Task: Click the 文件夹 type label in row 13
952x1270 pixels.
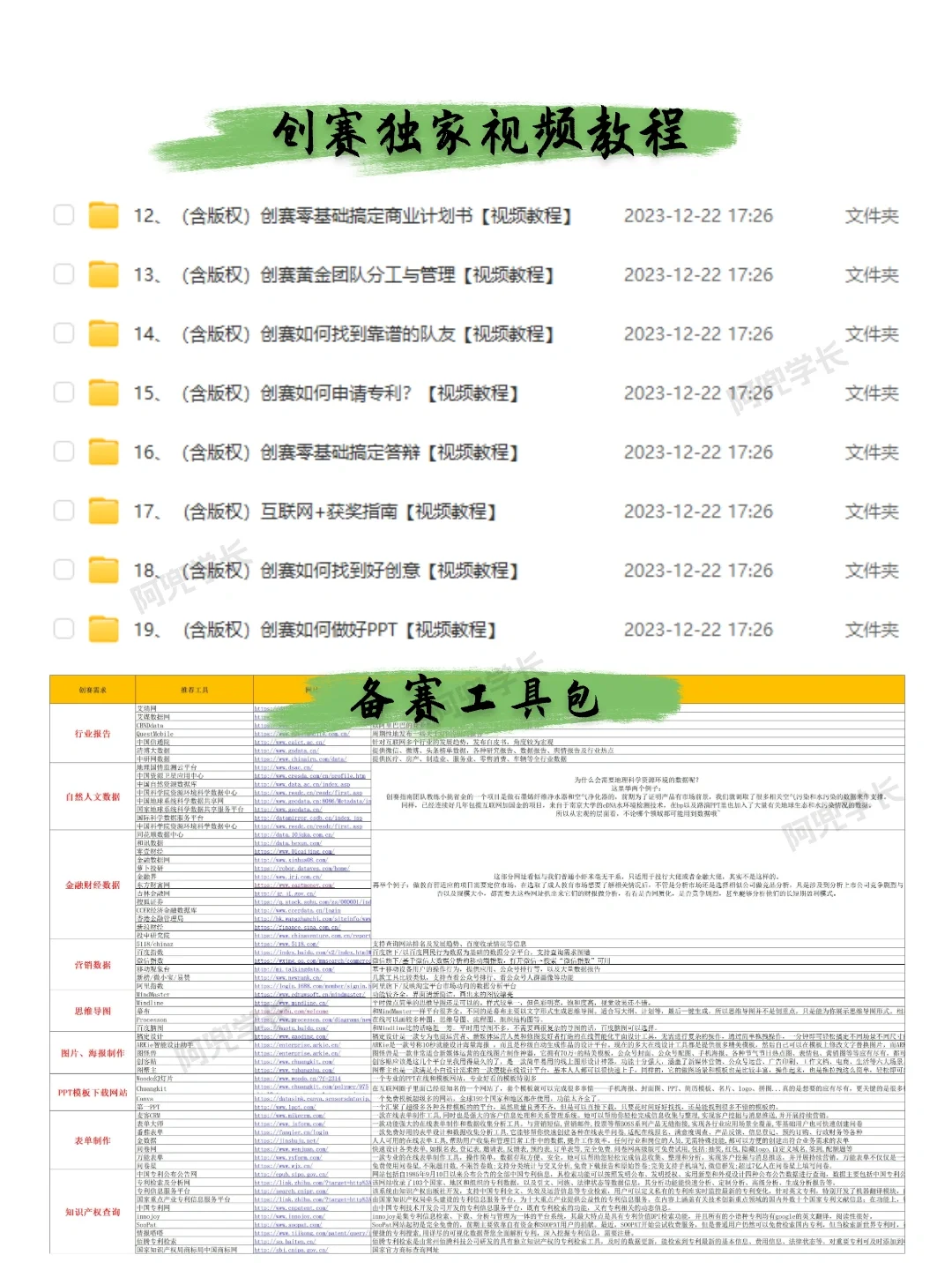Action: click(872, 275)
